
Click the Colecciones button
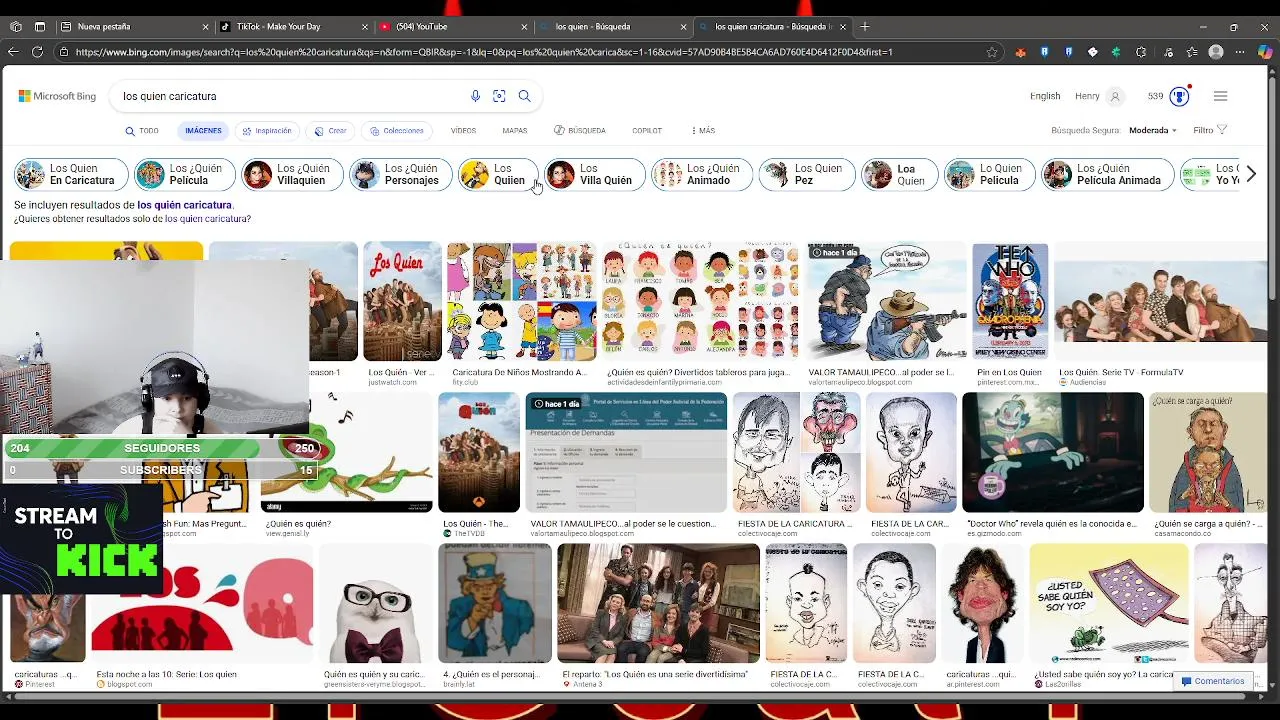pyautogui.click(x=396, y=131)
